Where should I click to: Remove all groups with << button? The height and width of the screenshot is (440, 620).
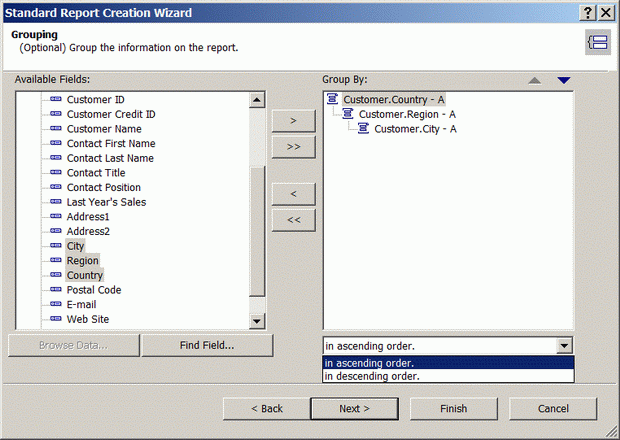coord(293,219)
